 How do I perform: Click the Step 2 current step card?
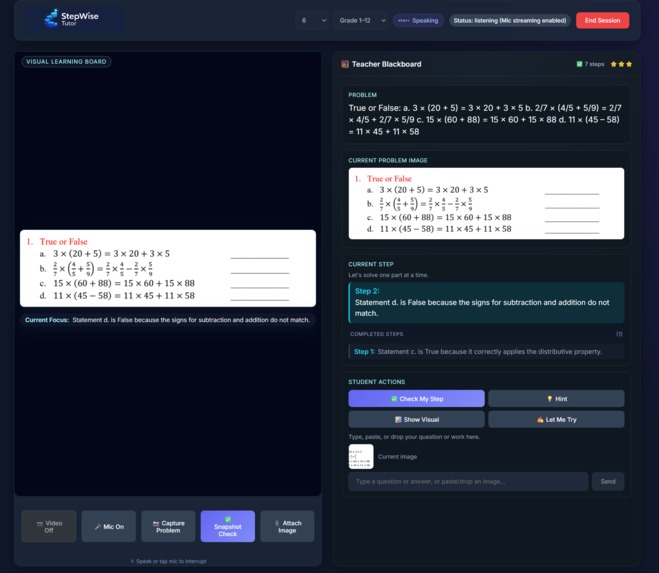point(486,302)
